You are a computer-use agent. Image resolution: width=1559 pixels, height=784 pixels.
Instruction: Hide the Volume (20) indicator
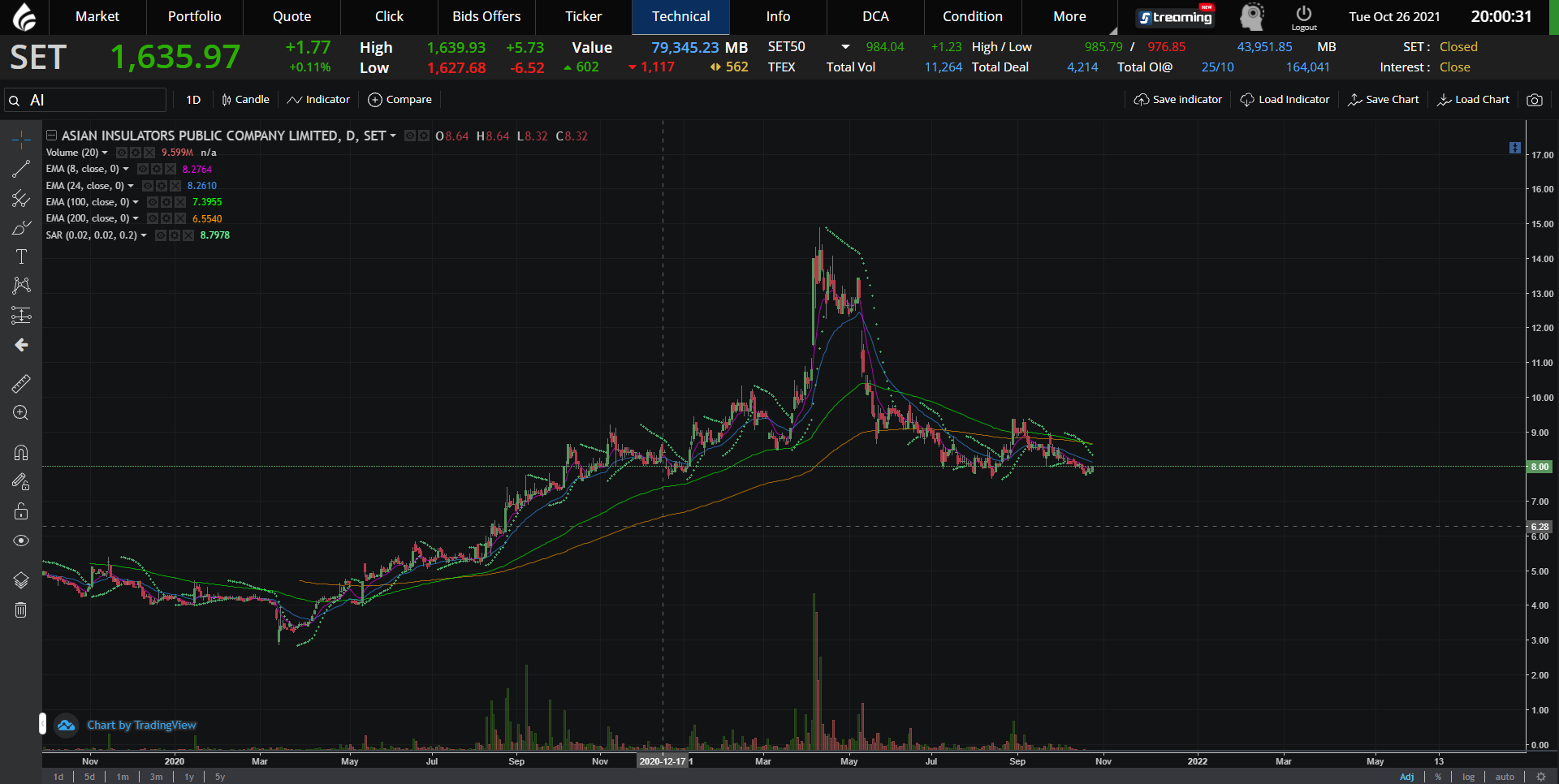click(122, 153)
